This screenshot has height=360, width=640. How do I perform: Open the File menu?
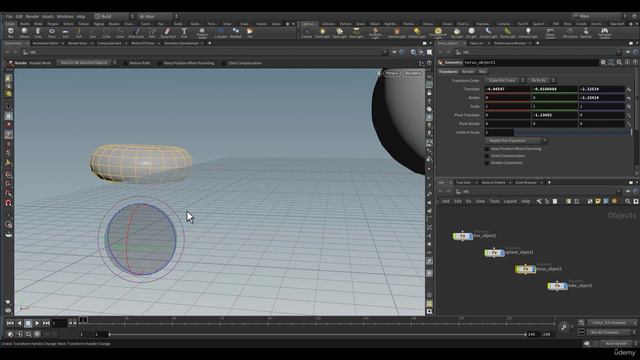coord(9,16)
